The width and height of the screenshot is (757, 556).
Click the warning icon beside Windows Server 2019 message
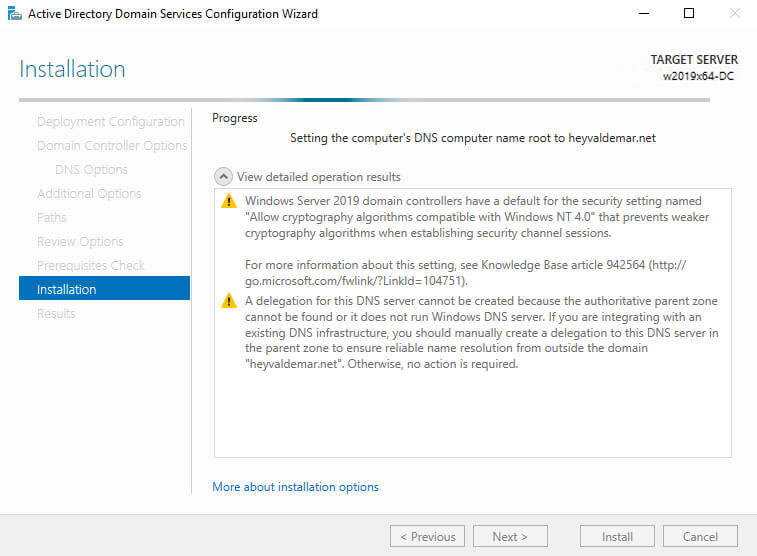[229, 201]
